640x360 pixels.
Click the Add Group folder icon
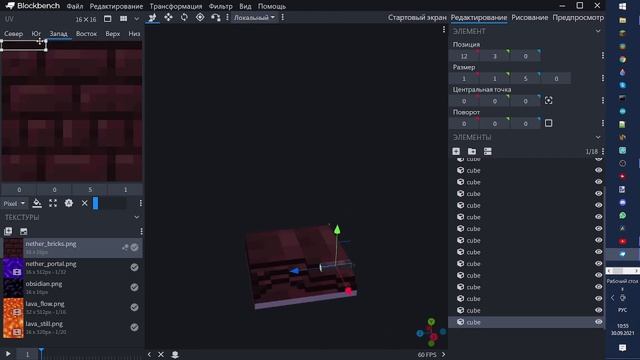(x=472, y=151)
